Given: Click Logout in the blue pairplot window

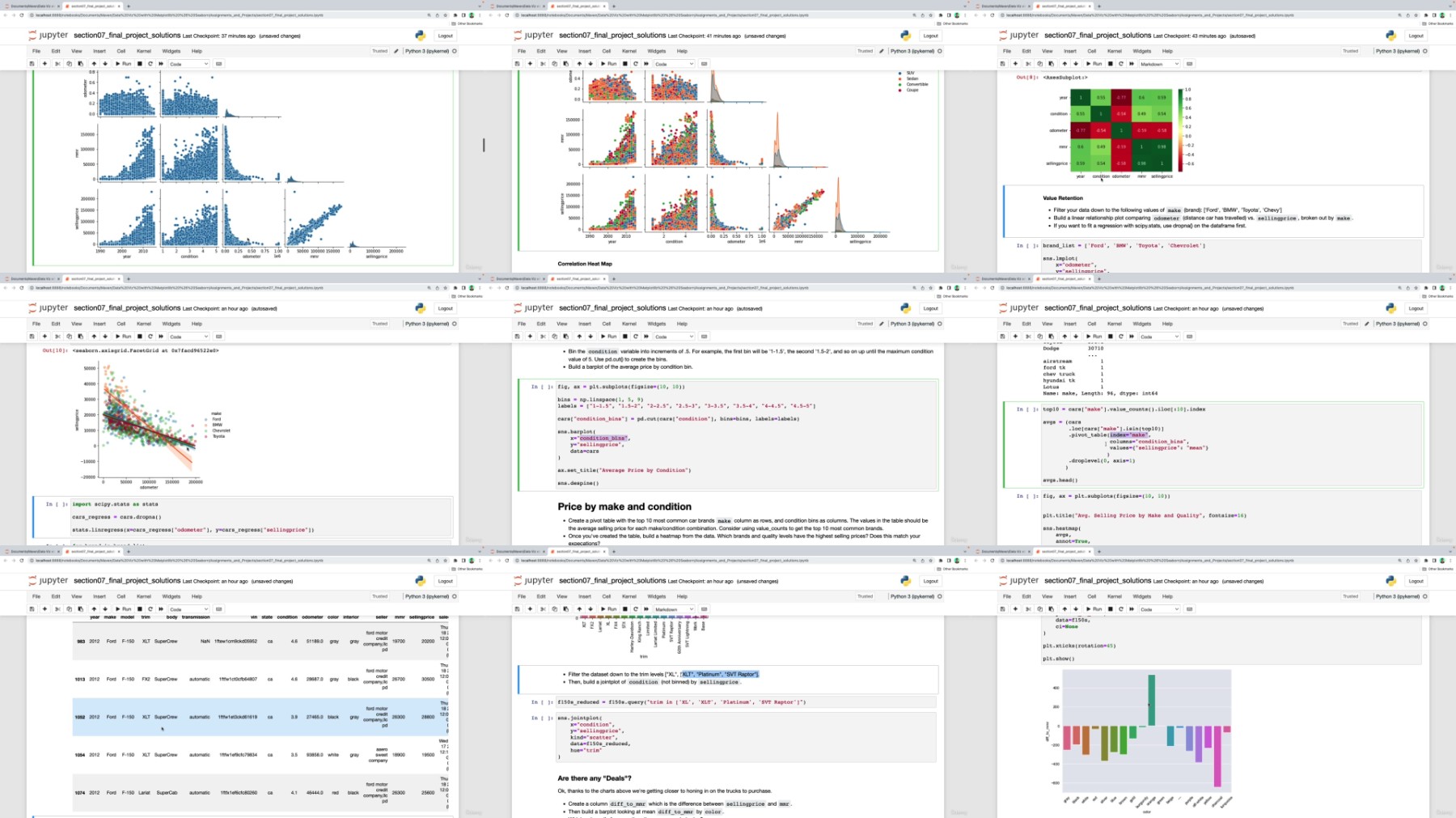Looking at the screenshot, I should [445, 36].
